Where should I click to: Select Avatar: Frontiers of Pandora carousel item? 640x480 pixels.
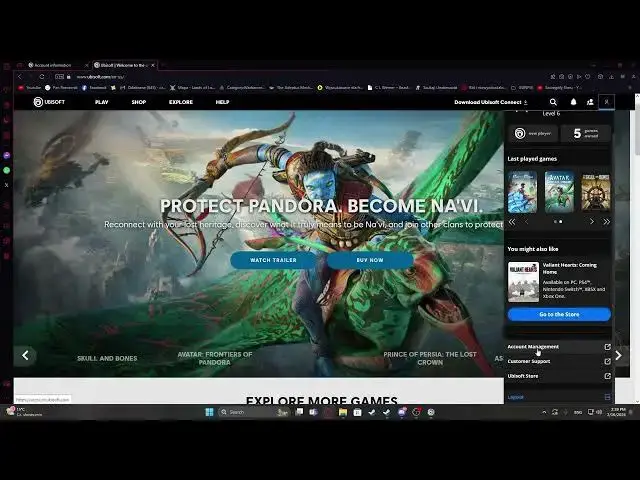215,358
